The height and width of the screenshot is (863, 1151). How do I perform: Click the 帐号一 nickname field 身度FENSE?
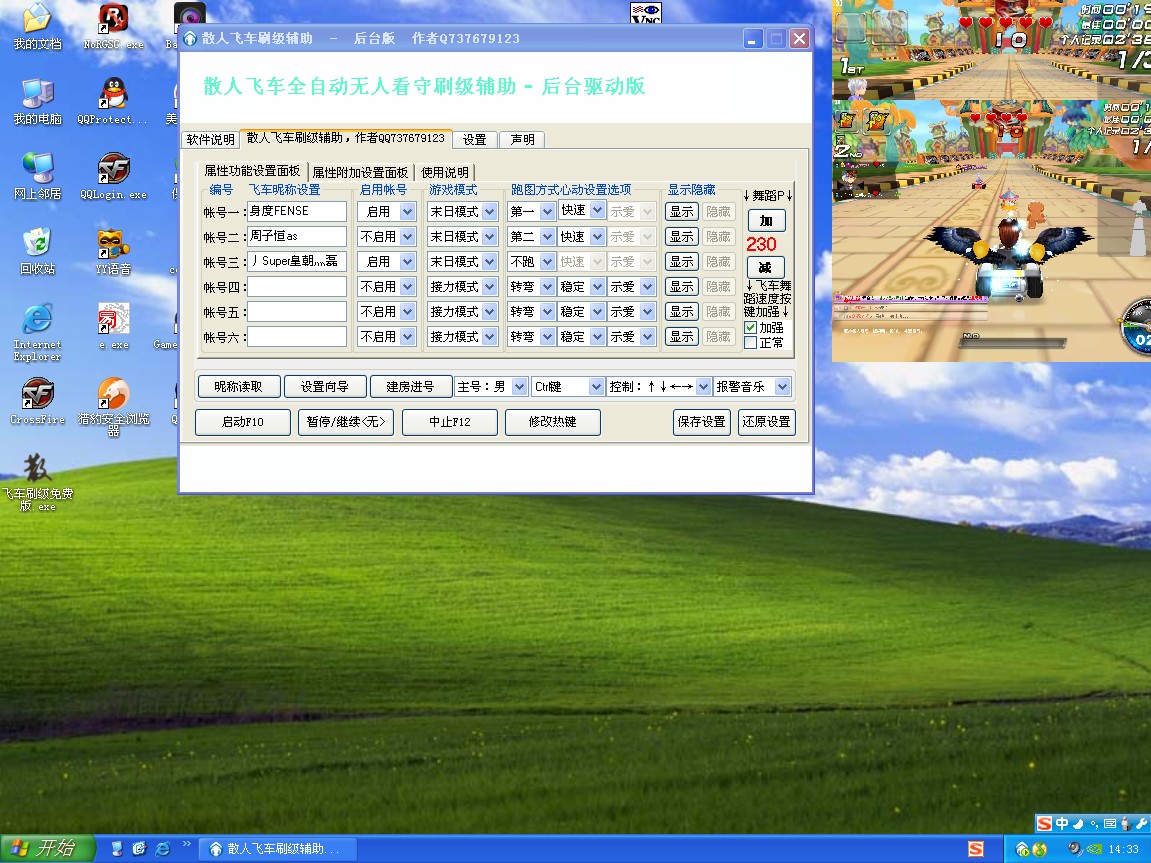click(297, 211)
